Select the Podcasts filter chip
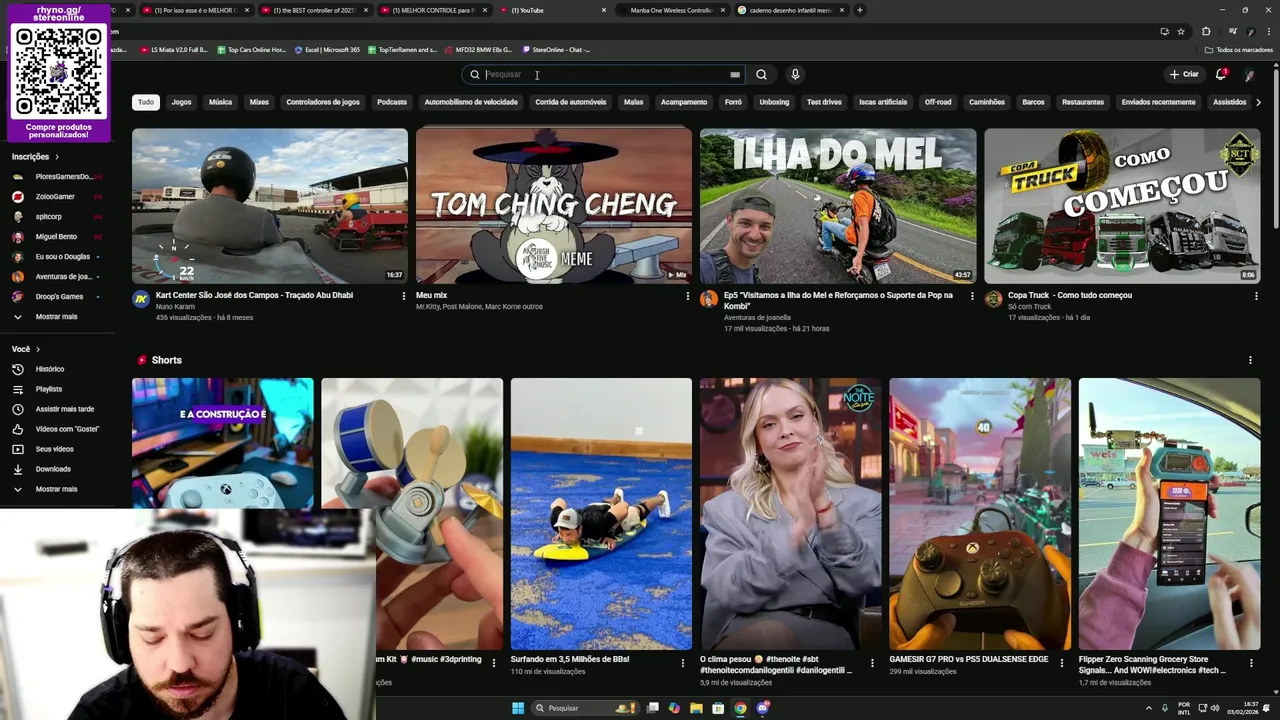The width and height of the screenshot is (1280, 720). [x=392, y=102]
